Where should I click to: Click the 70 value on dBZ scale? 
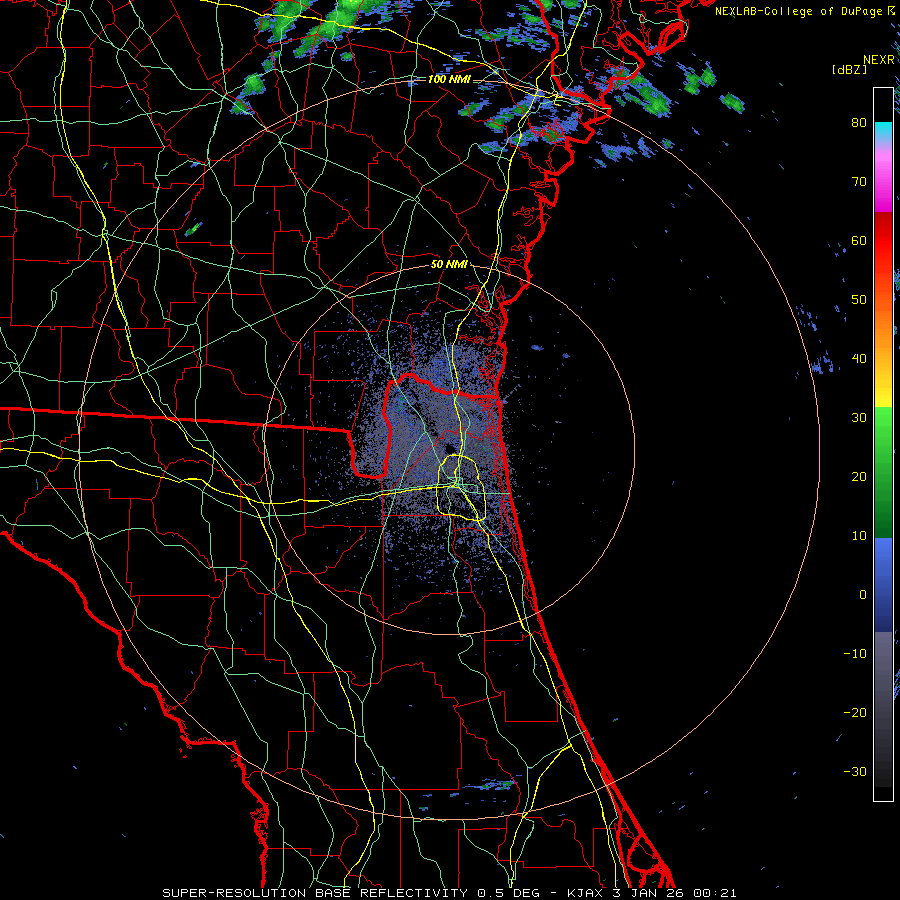point(859,181)
